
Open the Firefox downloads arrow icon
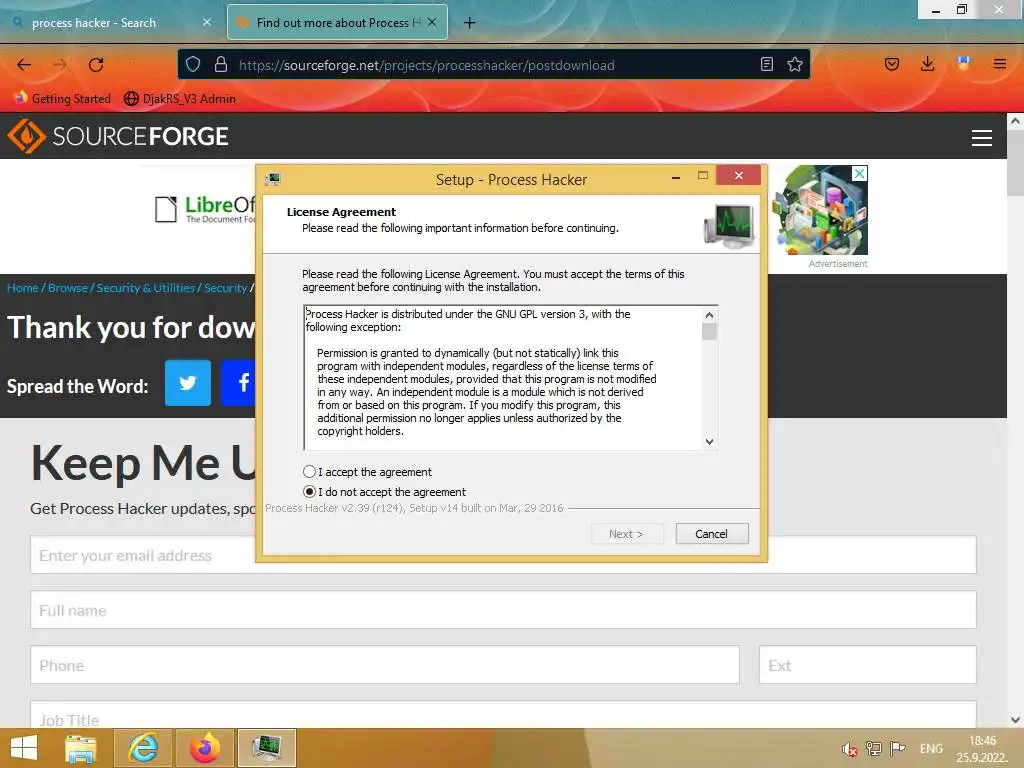pyautogui.click(x=927, y=64)
